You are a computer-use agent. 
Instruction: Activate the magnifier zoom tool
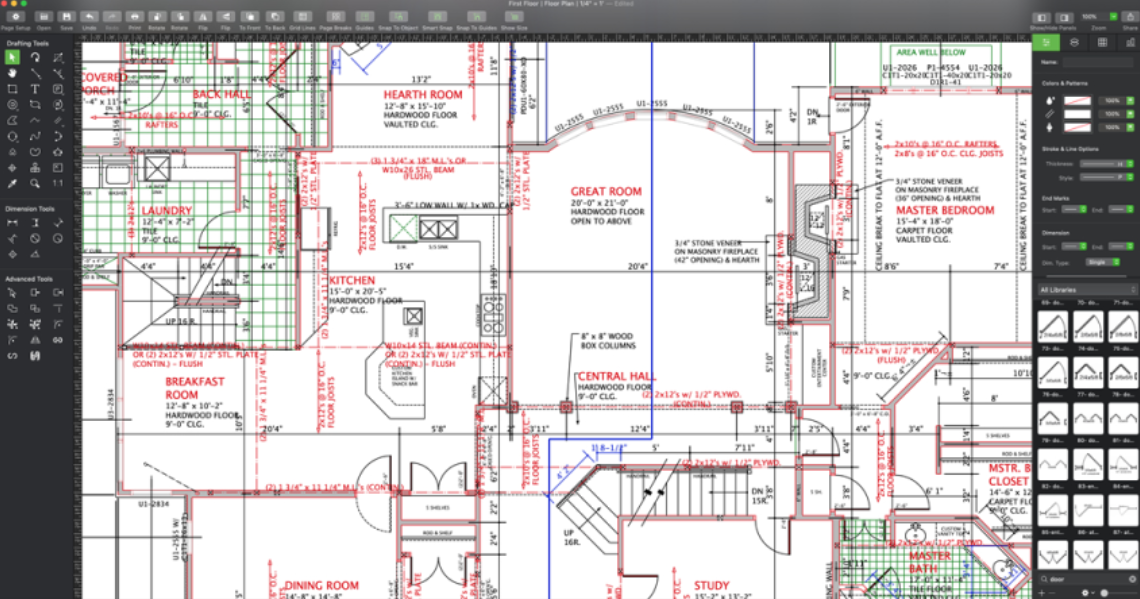35,183
